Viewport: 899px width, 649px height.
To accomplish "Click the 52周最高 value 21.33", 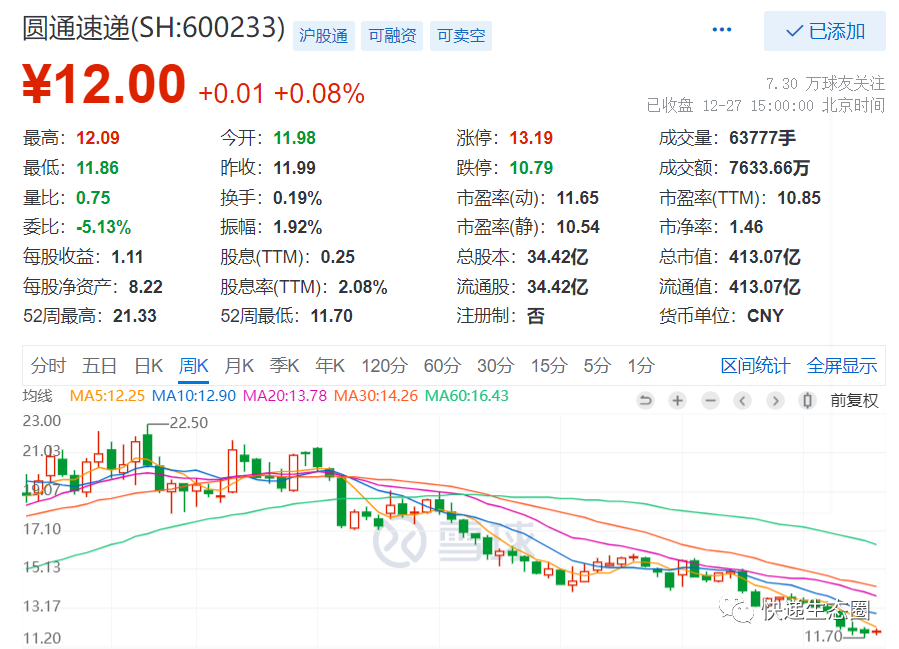I will click(135, 316).
